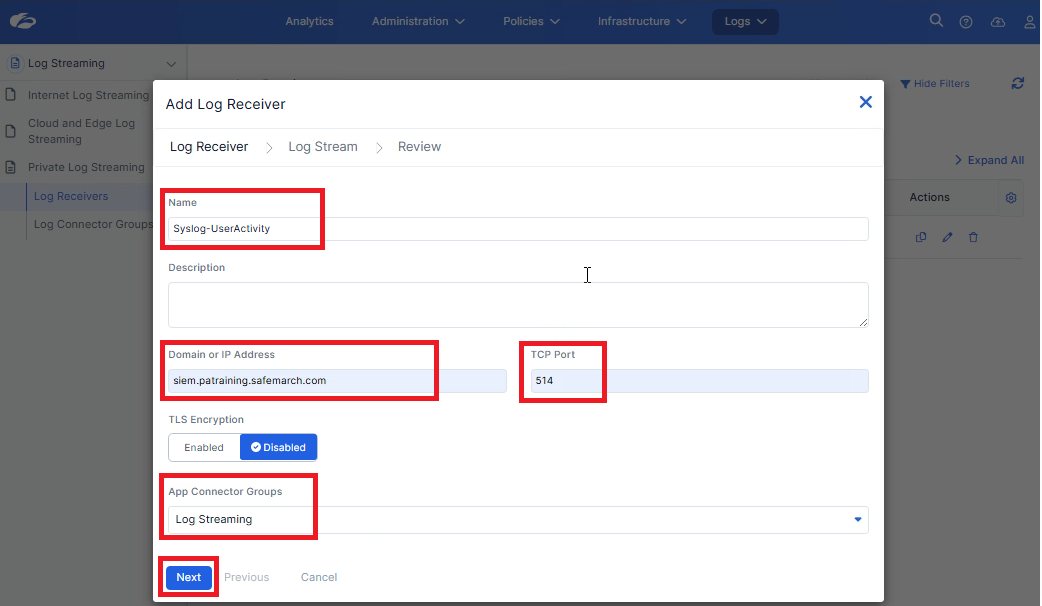Click the Description text area
This screenshot has height=606, width=1042.
point(518,305)
